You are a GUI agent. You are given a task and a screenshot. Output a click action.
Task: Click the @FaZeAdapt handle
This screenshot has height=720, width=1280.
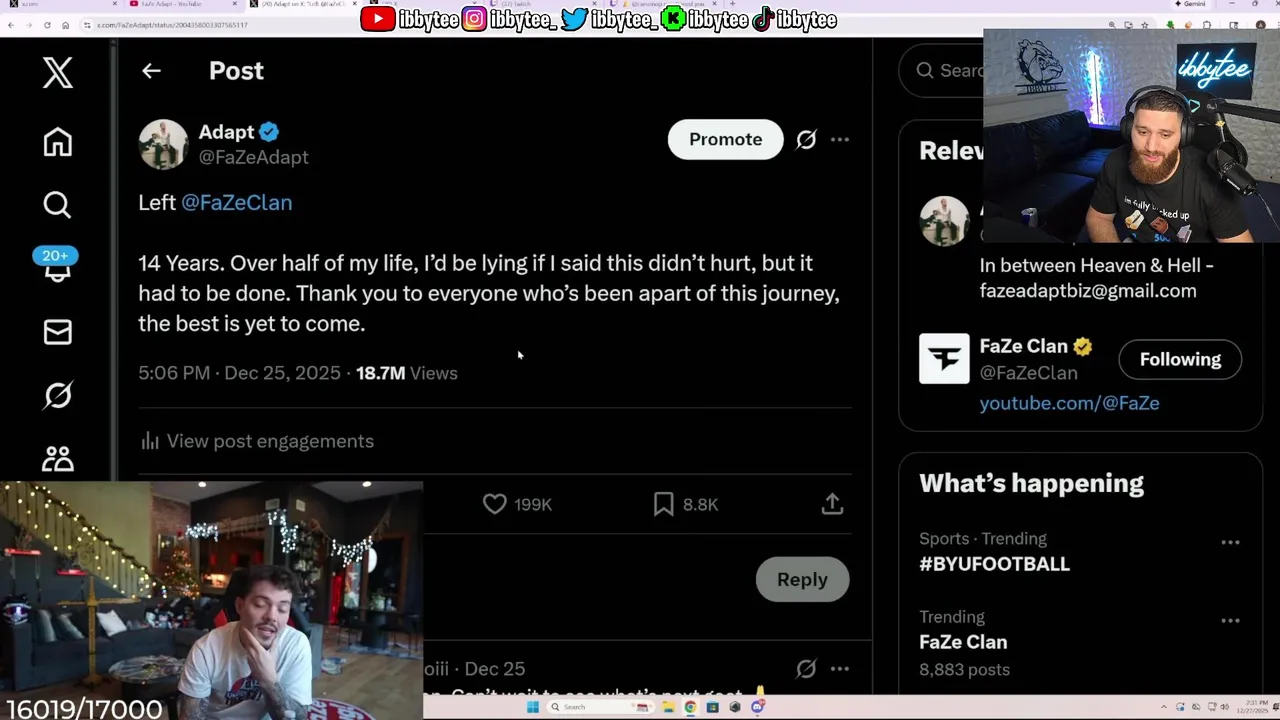pos(253,157)
